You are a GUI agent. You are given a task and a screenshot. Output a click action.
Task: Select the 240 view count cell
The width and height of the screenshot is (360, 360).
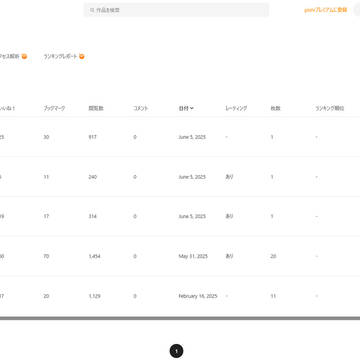click(x=93, y=177)
